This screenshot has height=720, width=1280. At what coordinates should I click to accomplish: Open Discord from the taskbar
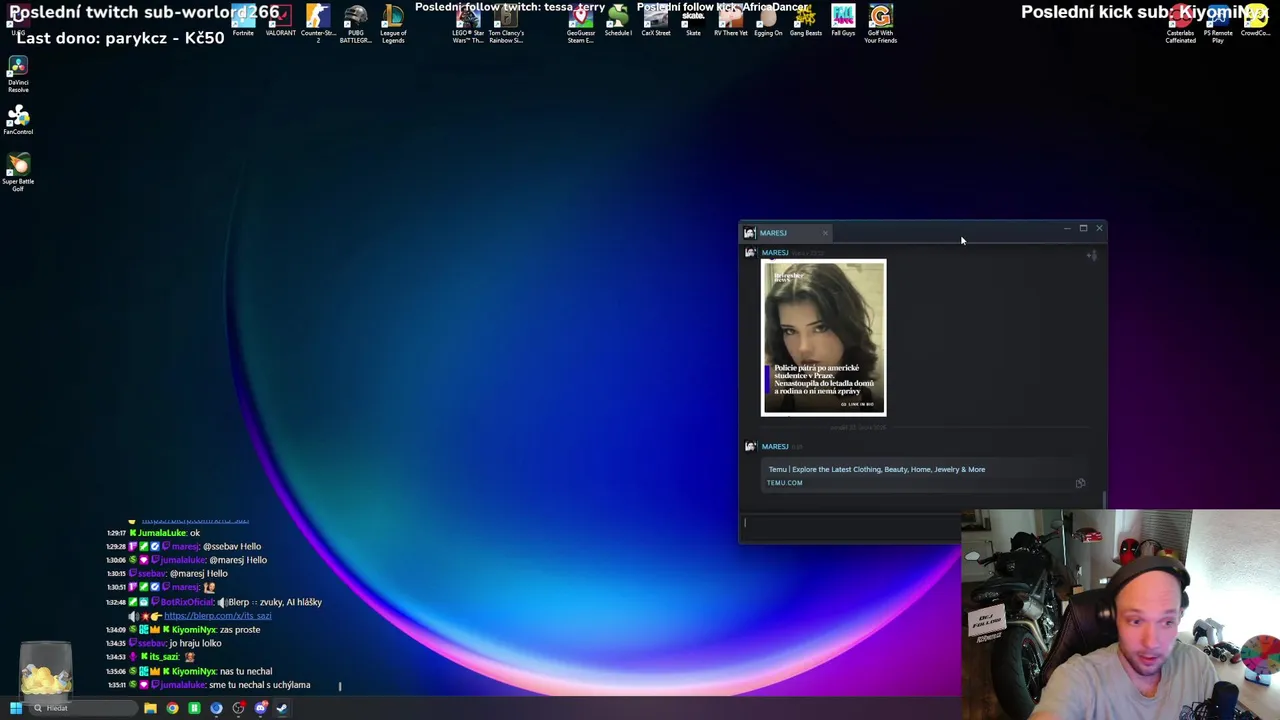pos(260,708)
